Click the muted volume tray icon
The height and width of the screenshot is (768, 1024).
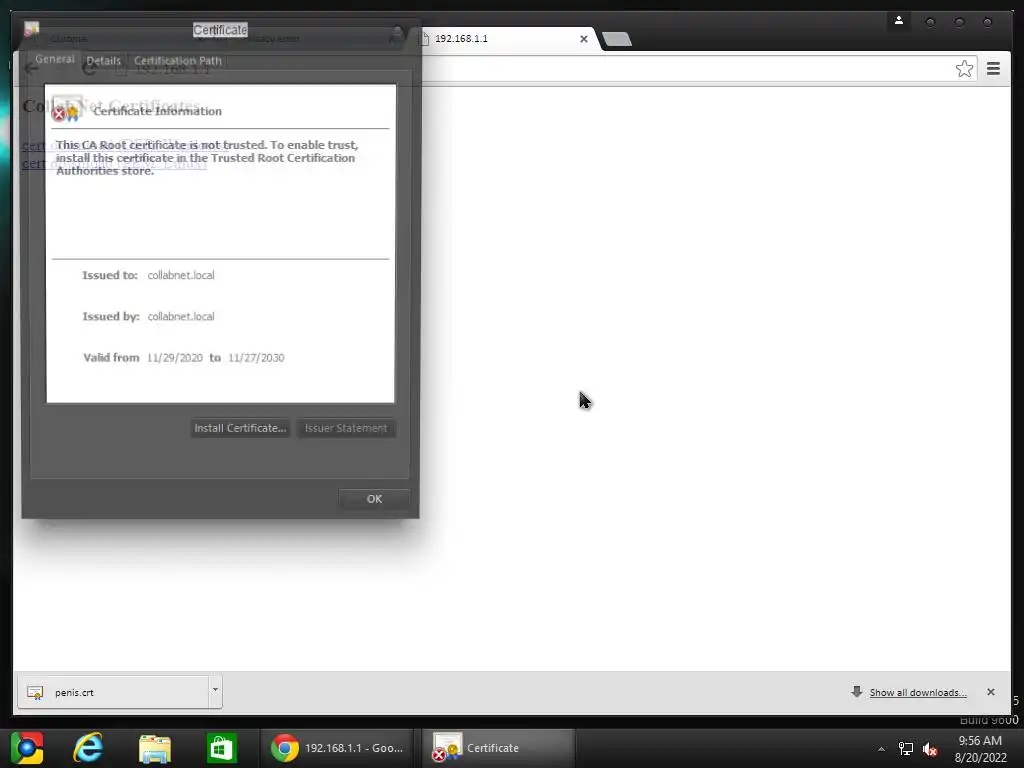930,749
